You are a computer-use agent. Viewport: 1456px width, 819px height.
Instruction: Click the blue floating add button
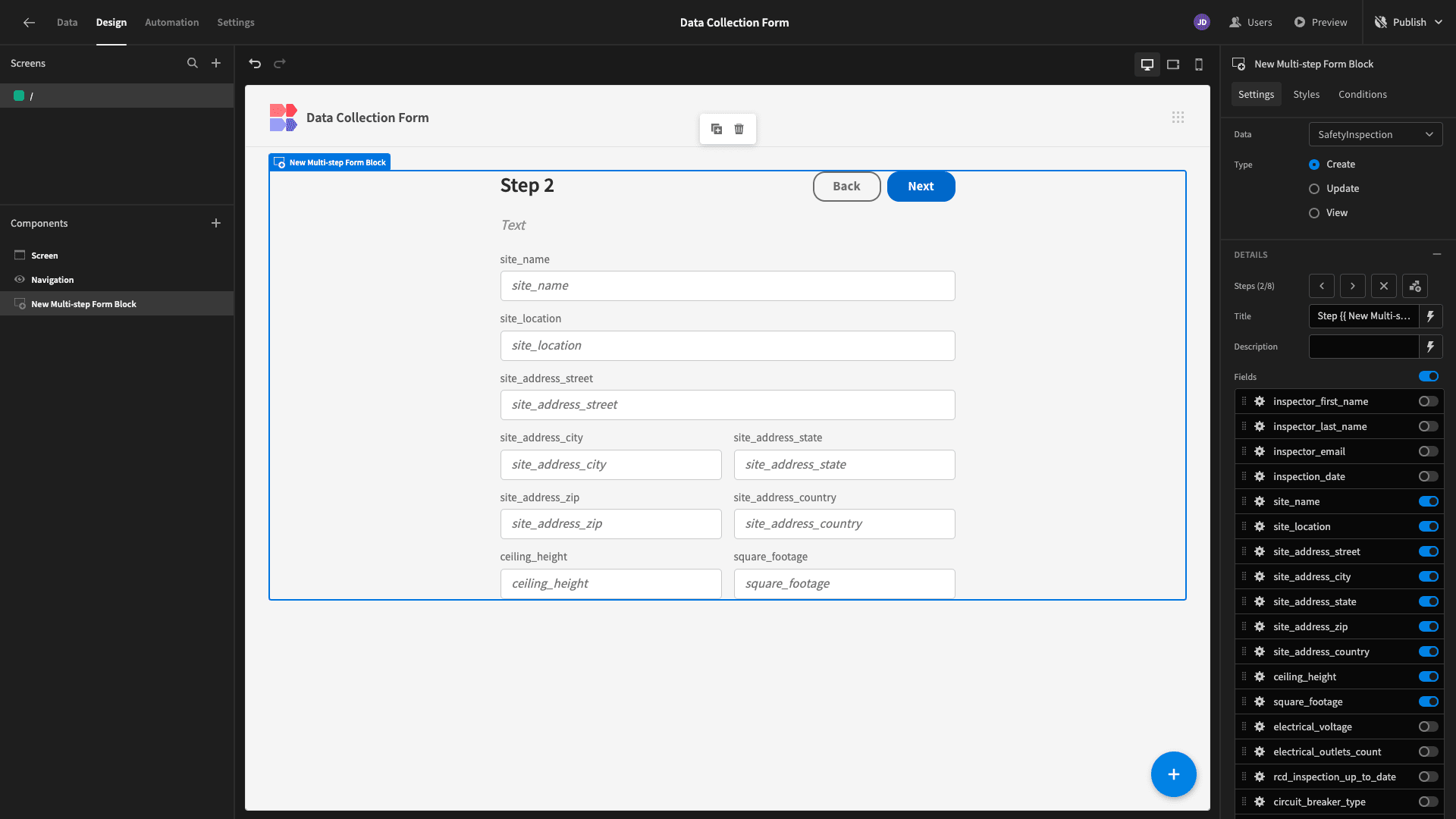(x=1173, y=774)
